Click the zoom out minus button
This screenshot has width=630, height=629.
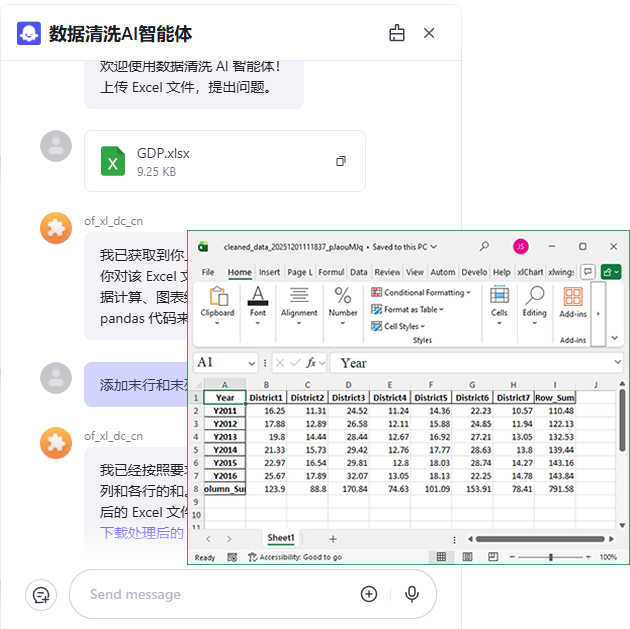[x=512, y=557]
